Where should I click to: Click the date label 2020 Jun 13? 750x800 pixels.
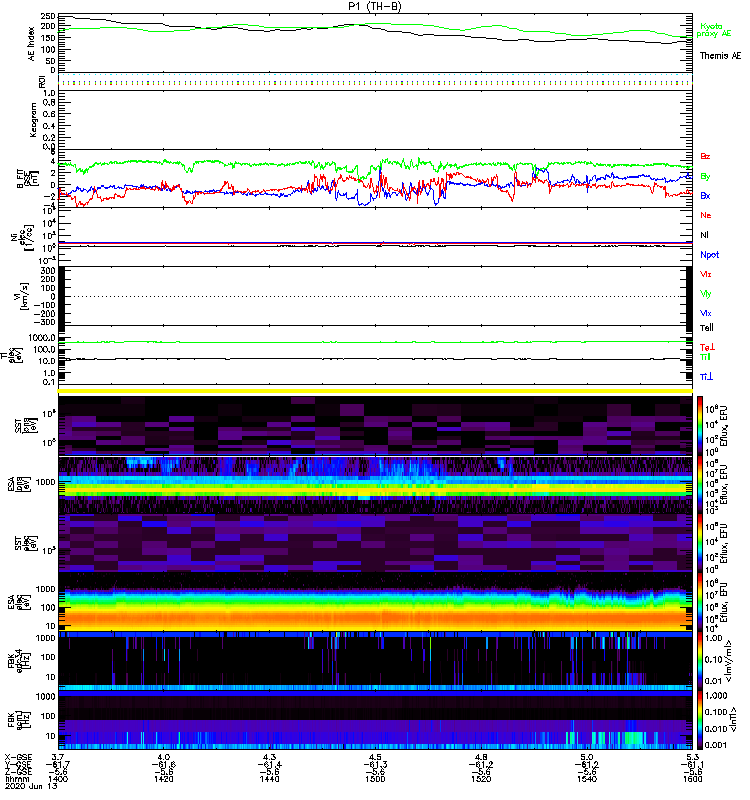coord(31,786)
